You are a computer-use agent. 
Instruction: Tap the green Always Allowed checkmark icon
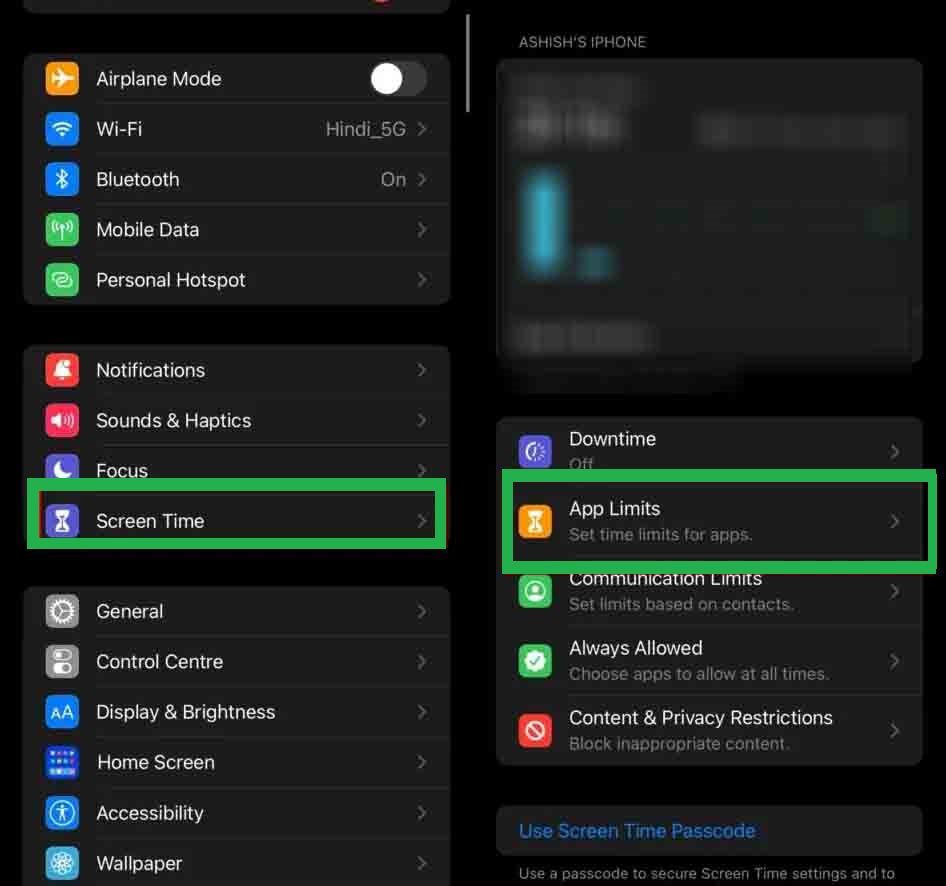(x=535, y=660)
